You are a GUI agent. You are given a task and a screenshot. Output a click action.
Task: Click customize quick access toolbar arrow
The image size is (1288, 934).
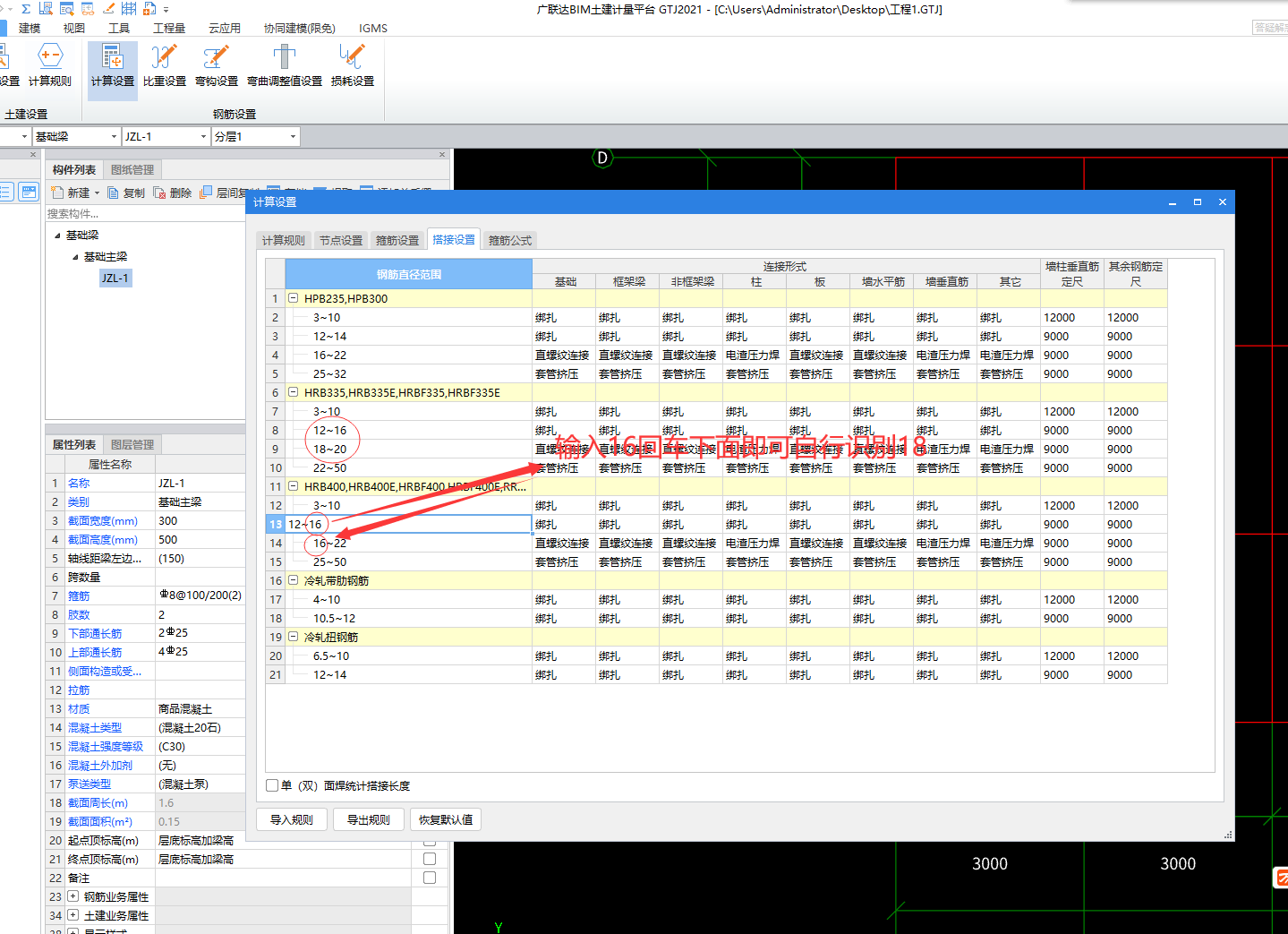click(x=166, y=9)
